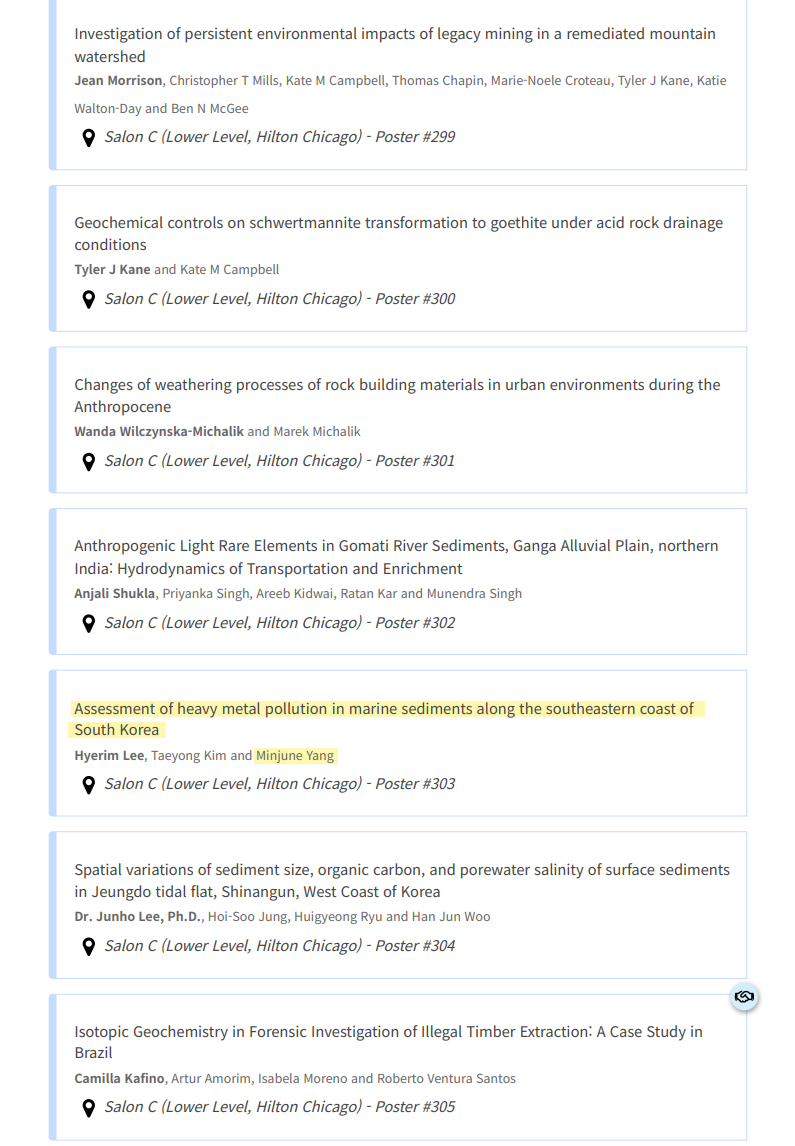
Task: Select author Wanda Wilczynska-Michalik
Action: [x=159, y=432]
